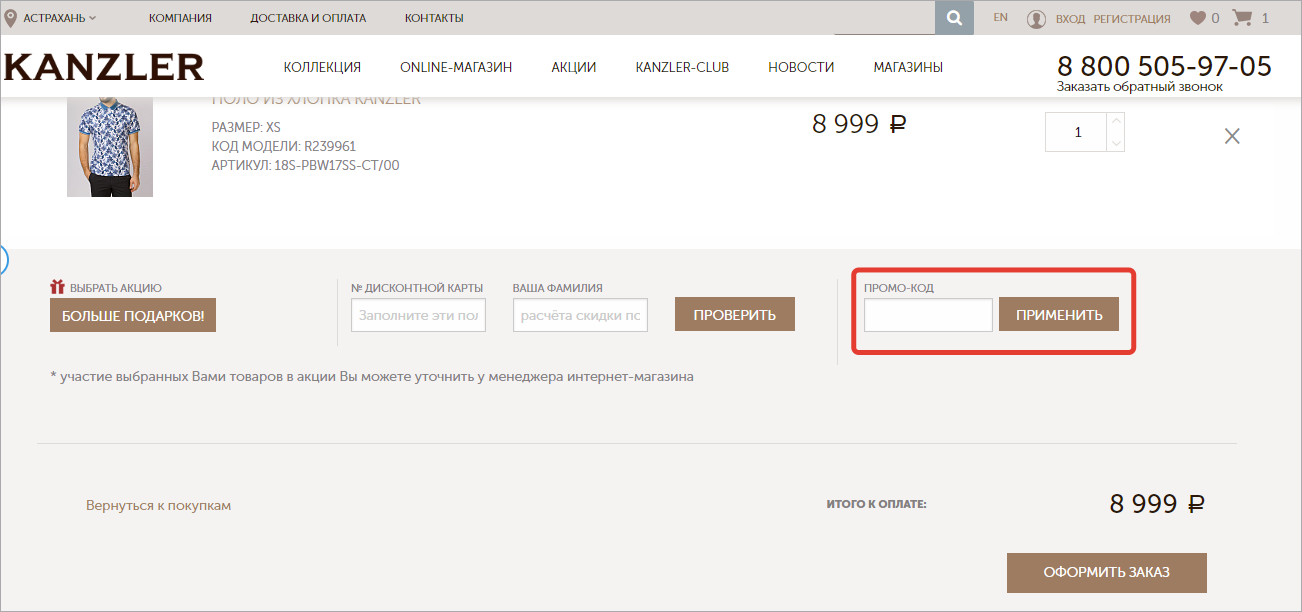Open the Магазины section
This screenshot has width=1302, height=612.
908,68
